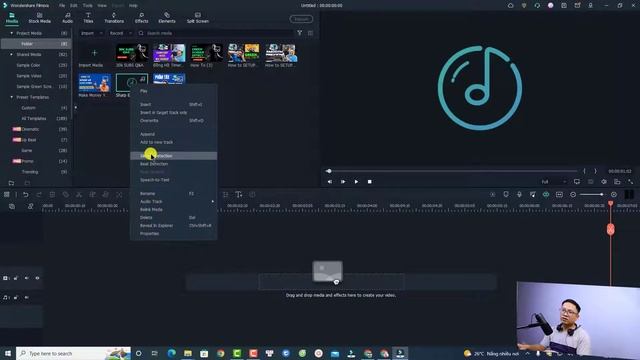Click the Search media field

pyautogui.click(x=215, y=33)
